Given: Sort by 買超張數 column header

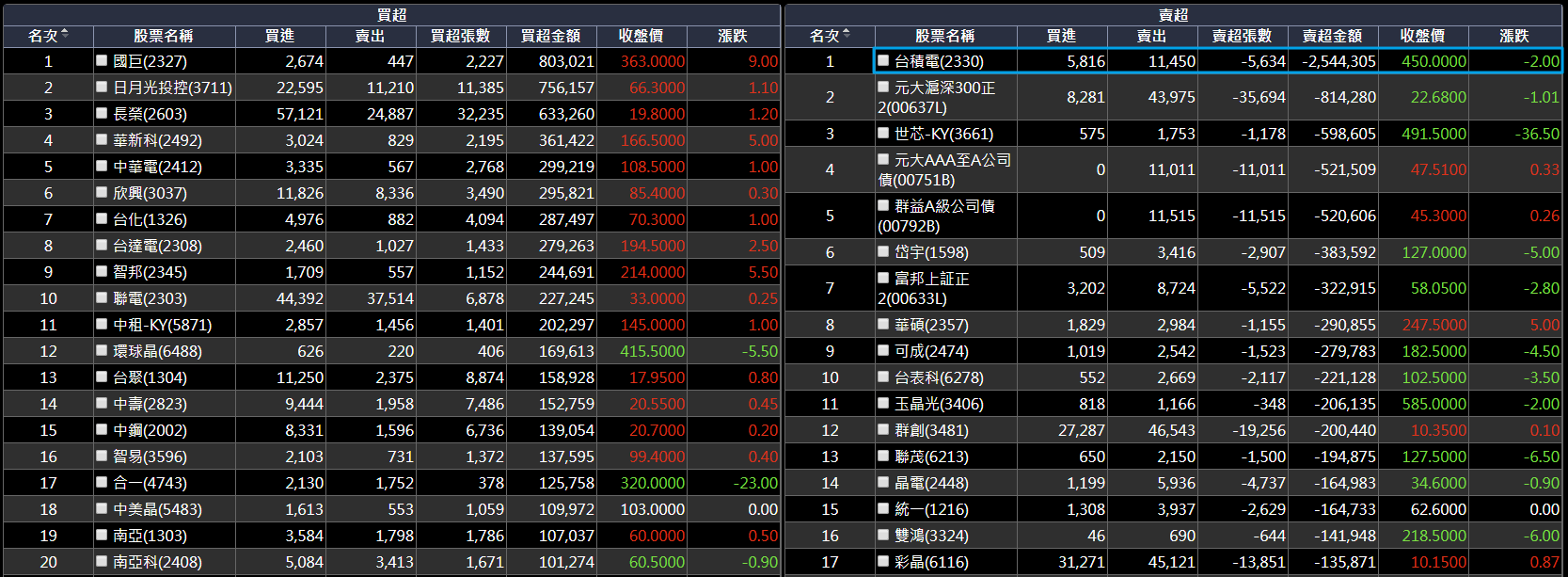Looking at the screenshot, I should click(x=461, y=36).
